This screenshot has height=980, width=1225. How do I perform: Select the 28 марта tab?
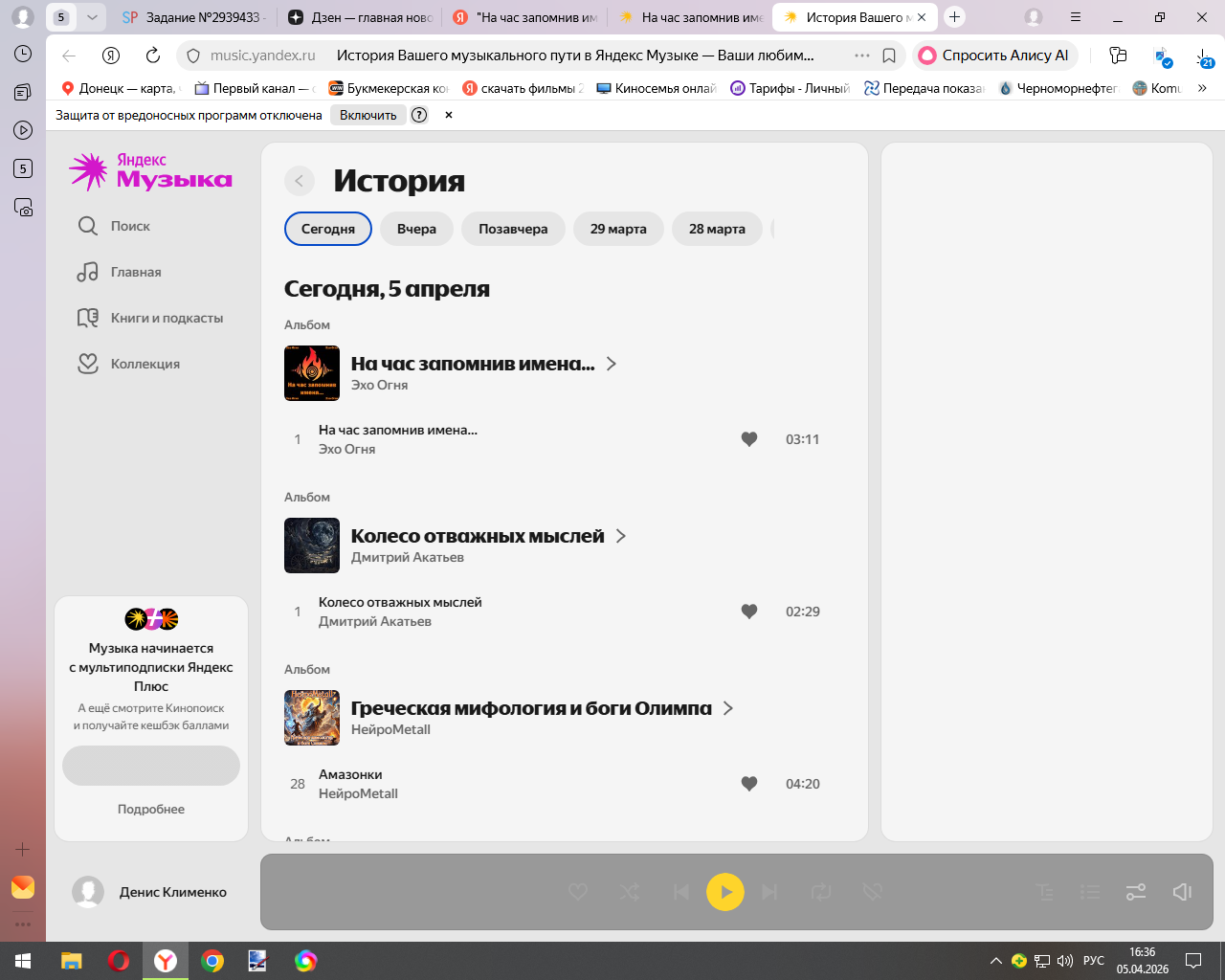pos(717,229)
